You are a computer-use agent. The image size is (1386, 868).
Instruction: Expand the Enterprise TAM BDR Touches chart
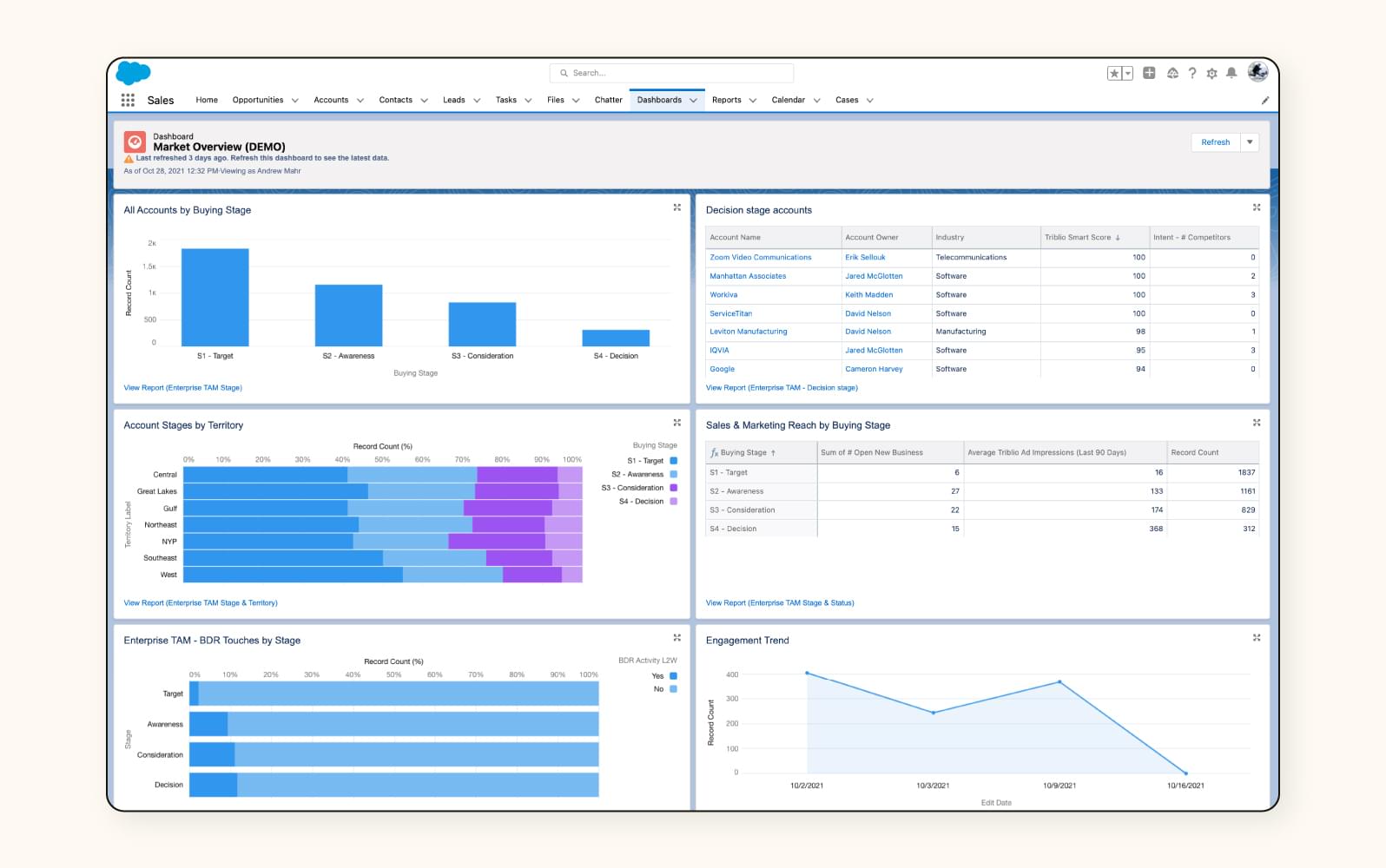677,638
